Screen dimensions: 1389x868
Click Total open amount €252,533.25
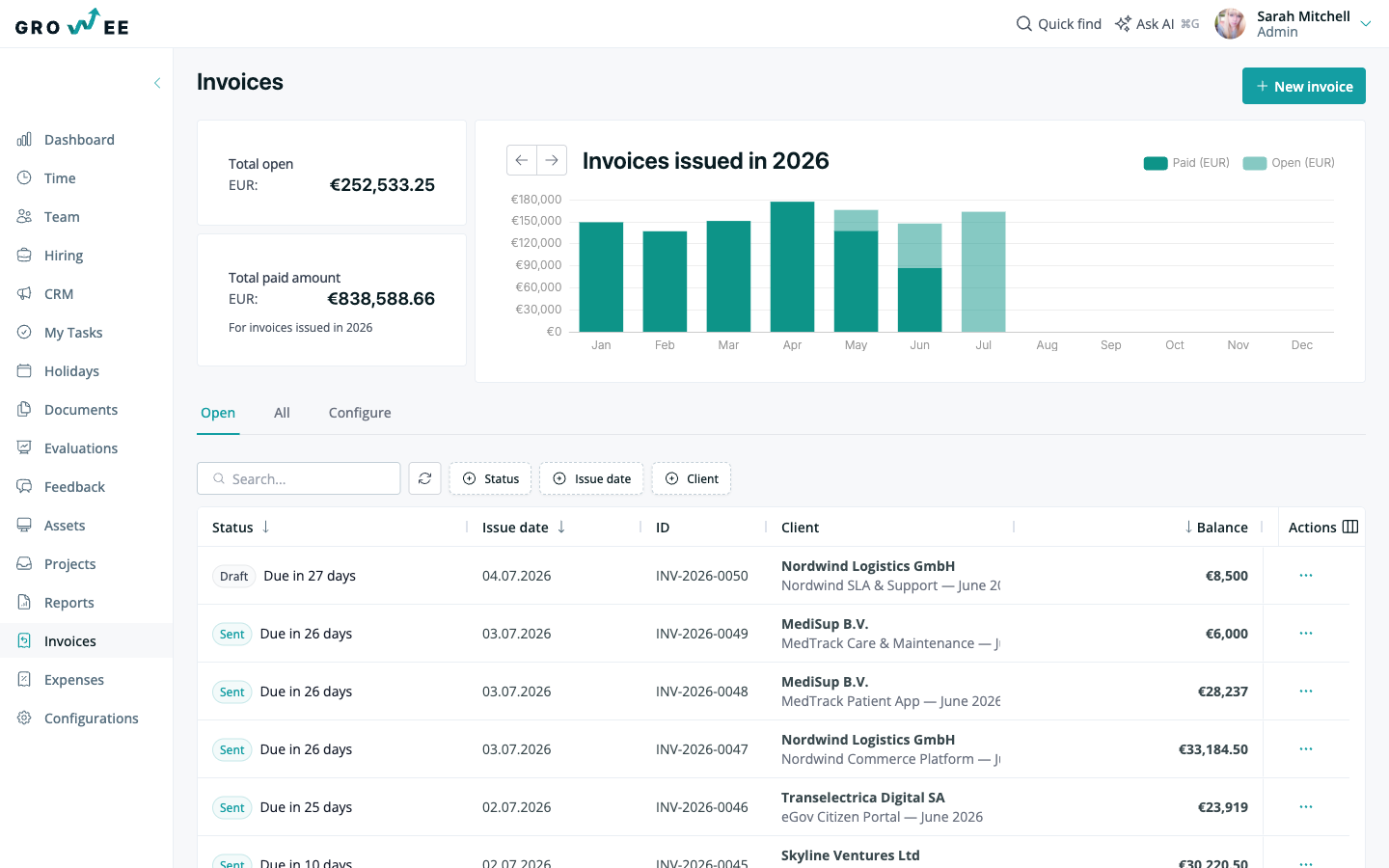click(383, 184)
